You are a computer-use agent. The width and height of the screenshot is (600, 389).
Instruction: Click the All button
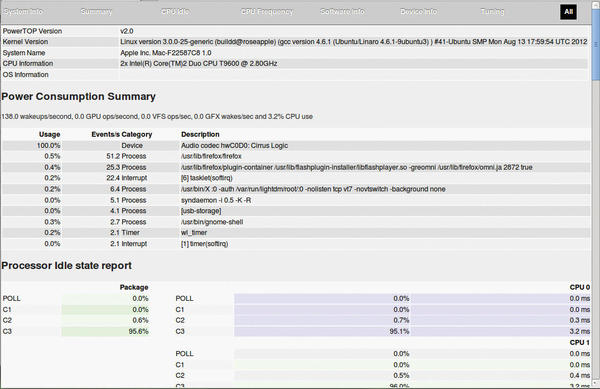point(568,12)
